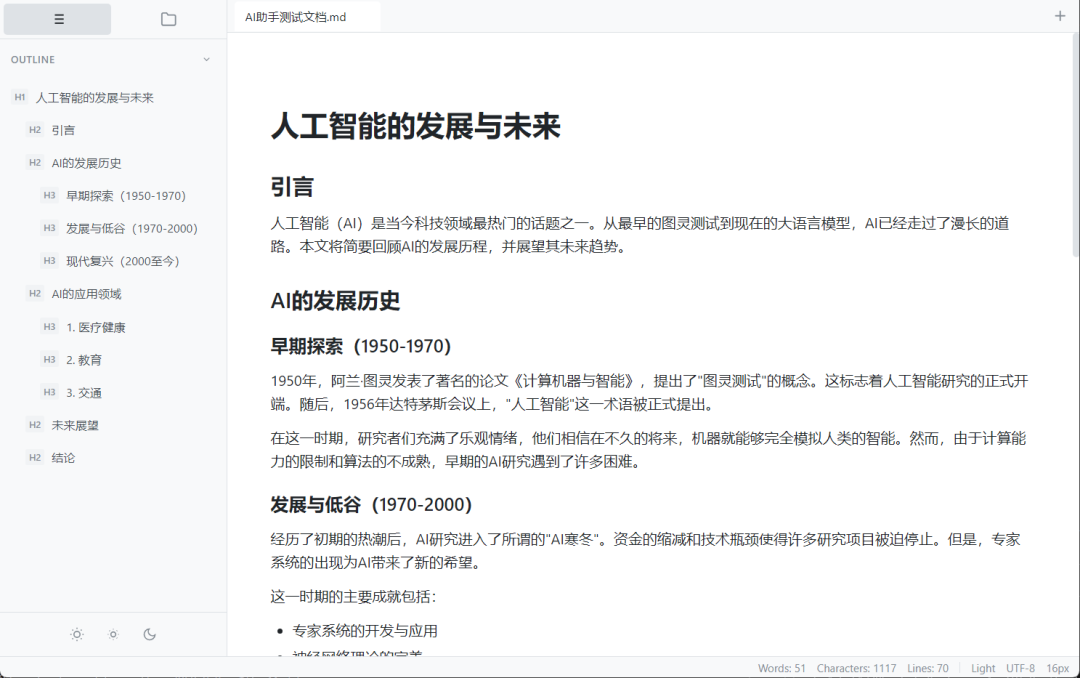This screenshot has width=1080, height=678.
Task: Click the vertical scrollbar thumb in editor
Action: [1075, 145]
